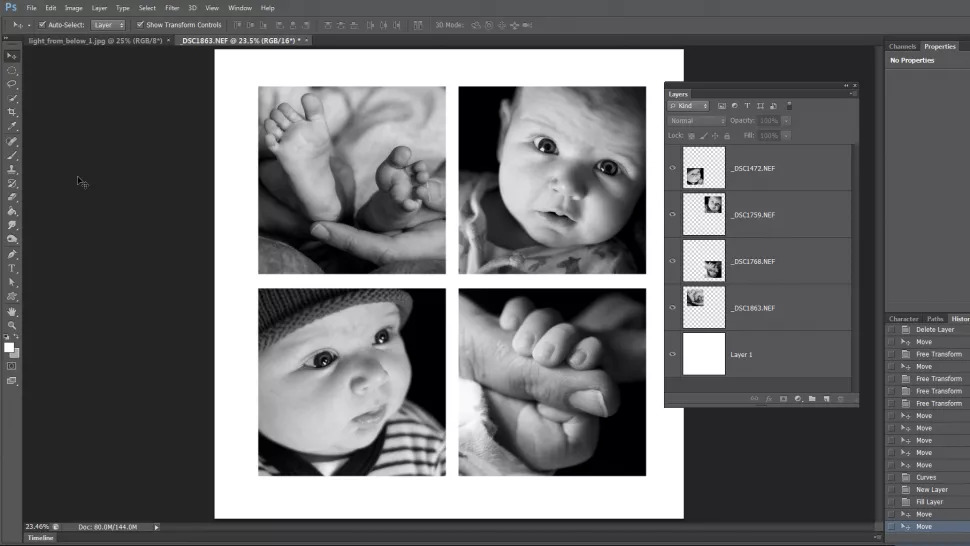Select the Brush tool
Image resolution: width=970 pixels, height=546 pixels.
[x=12, y=155]
